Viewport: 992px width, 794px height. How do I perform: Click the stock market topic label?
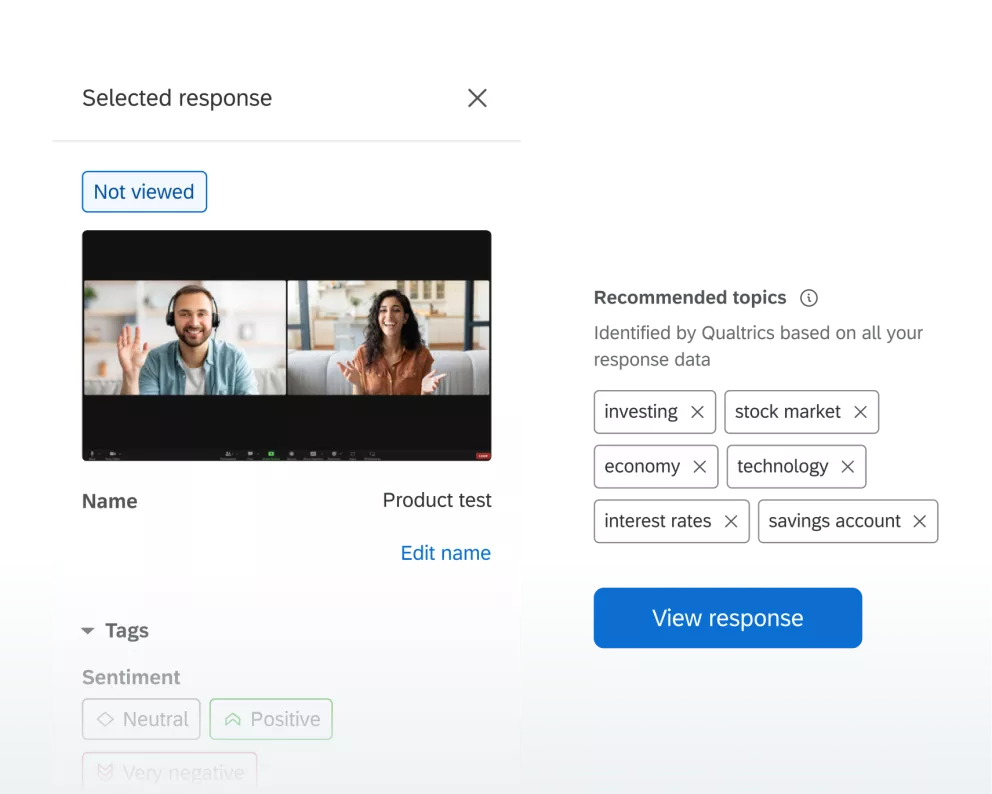788,412
